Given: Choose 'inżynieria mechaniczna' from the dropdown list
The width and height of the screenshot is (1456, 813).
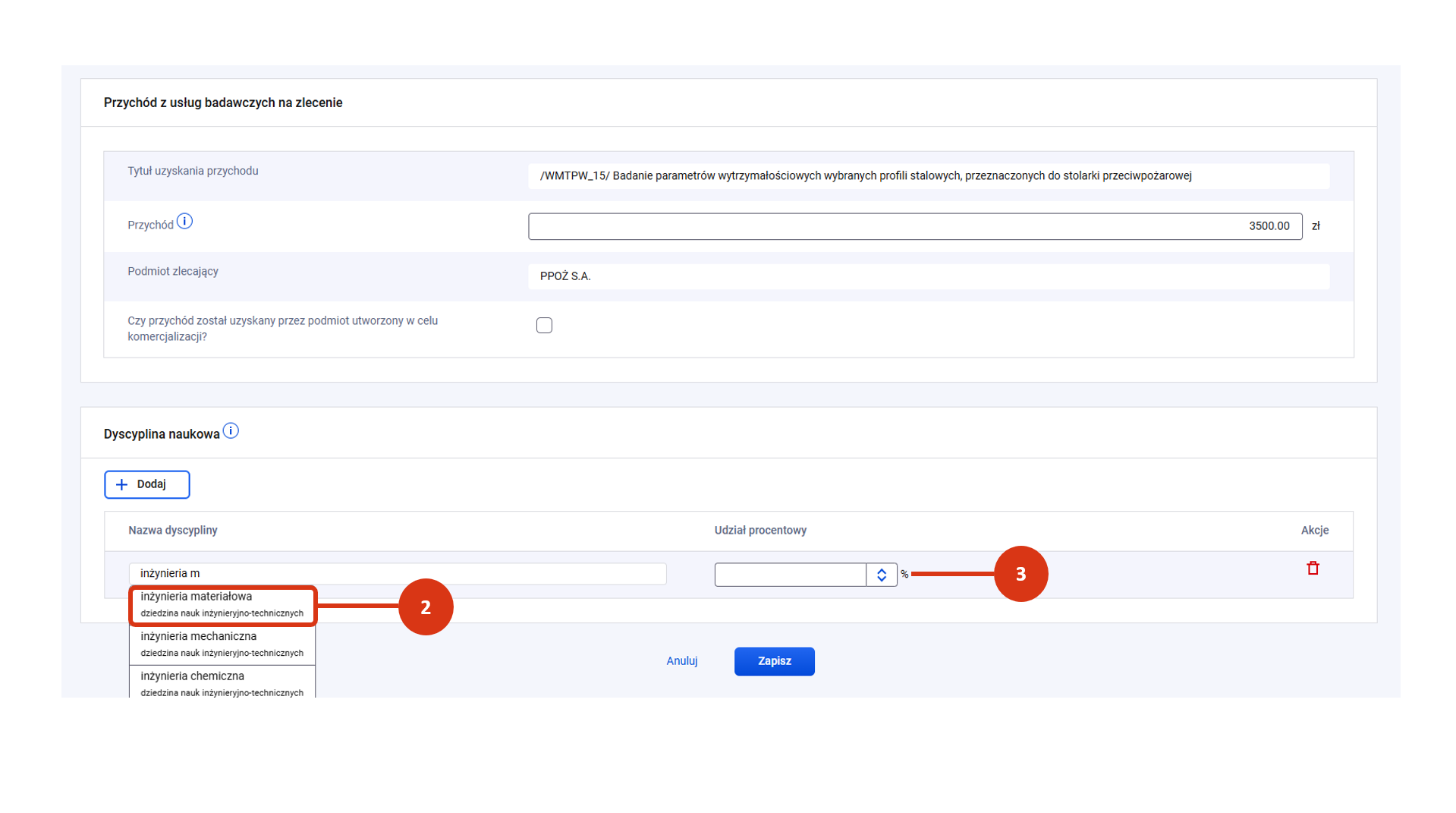Looking at the screenshot, I should pos(222,644).
